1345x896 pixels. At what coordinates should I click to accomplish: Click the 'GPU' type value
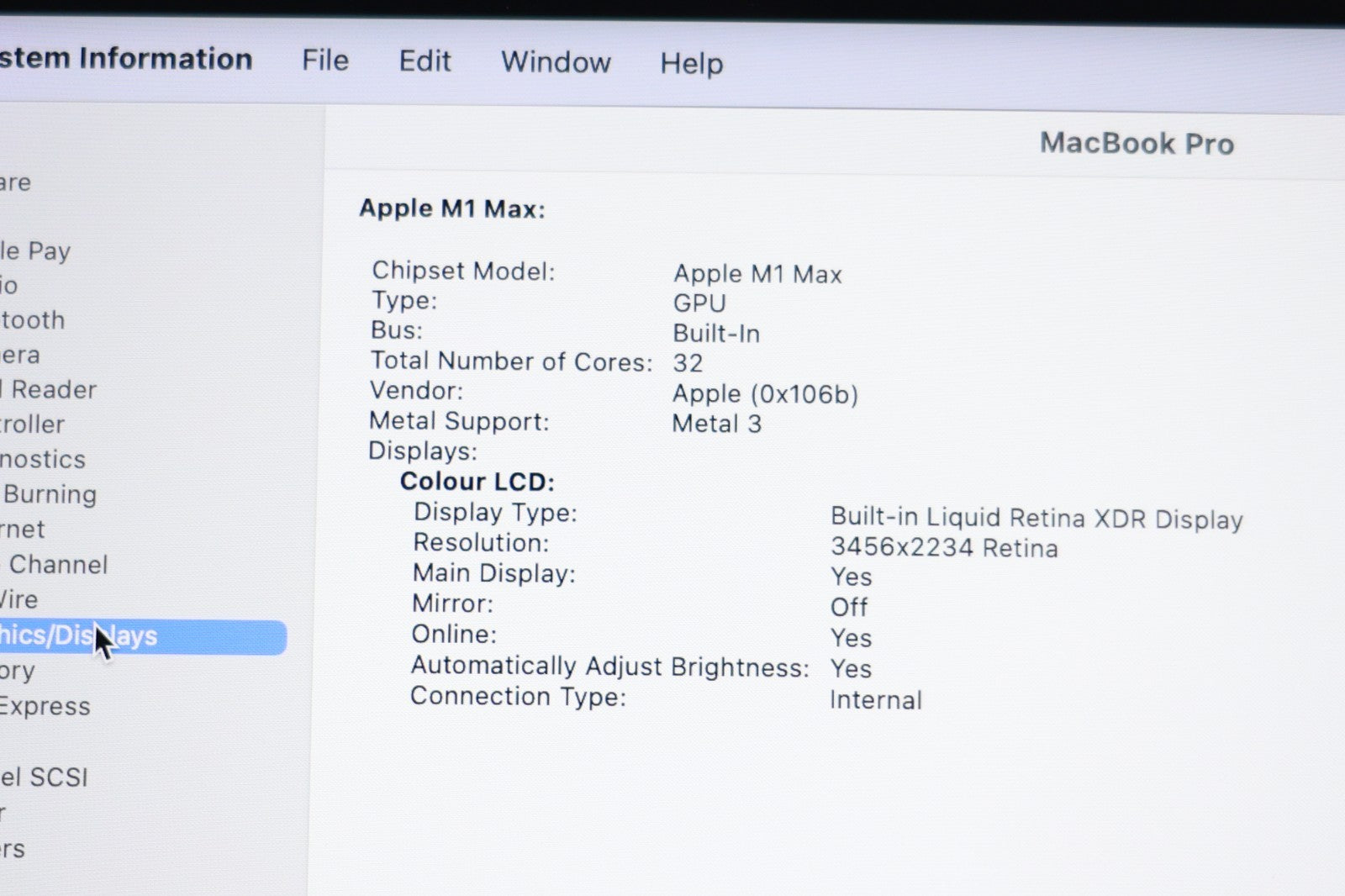coord(699,303)
